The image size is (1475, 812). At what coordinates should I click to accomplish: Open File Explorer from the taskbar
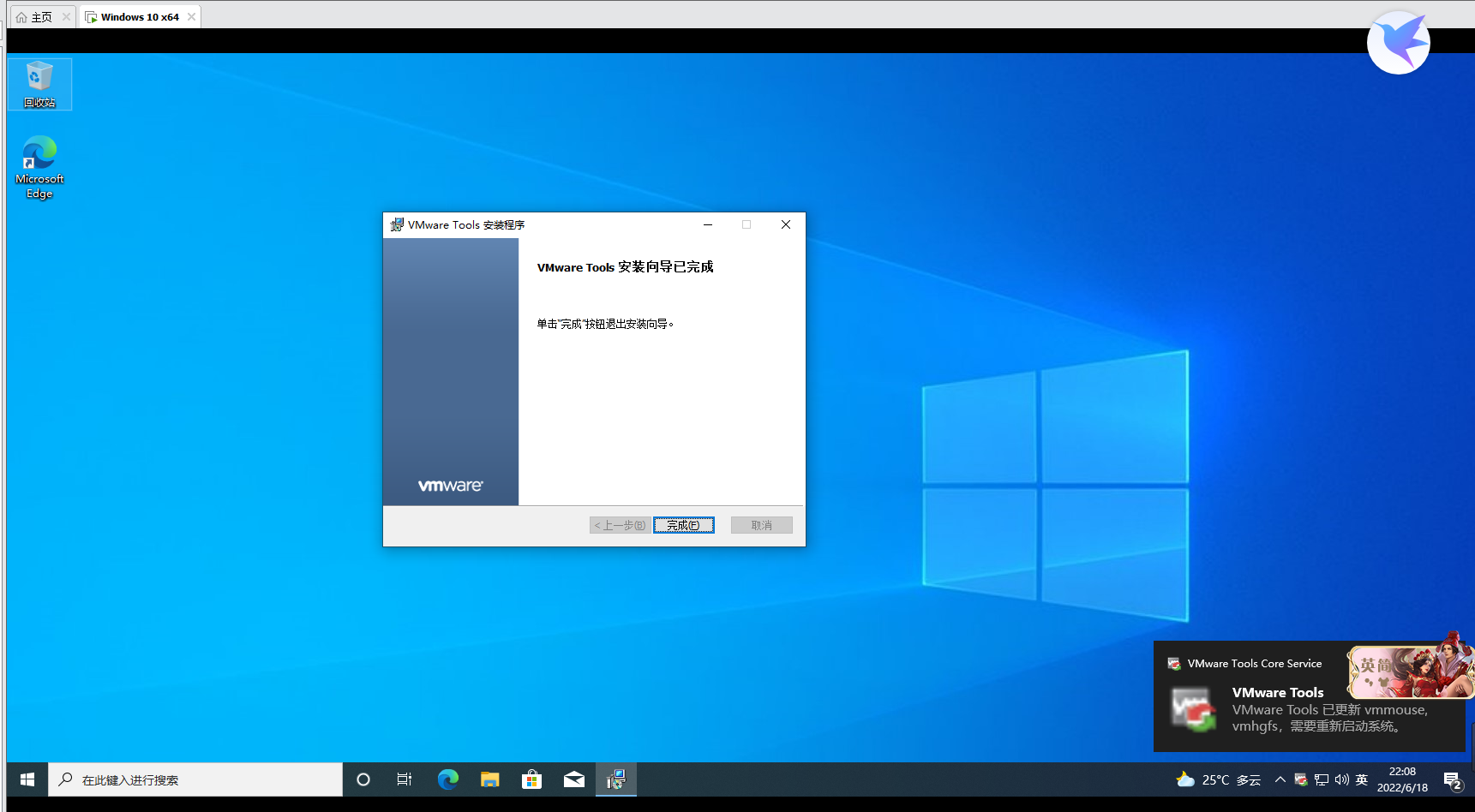point(489,779)
